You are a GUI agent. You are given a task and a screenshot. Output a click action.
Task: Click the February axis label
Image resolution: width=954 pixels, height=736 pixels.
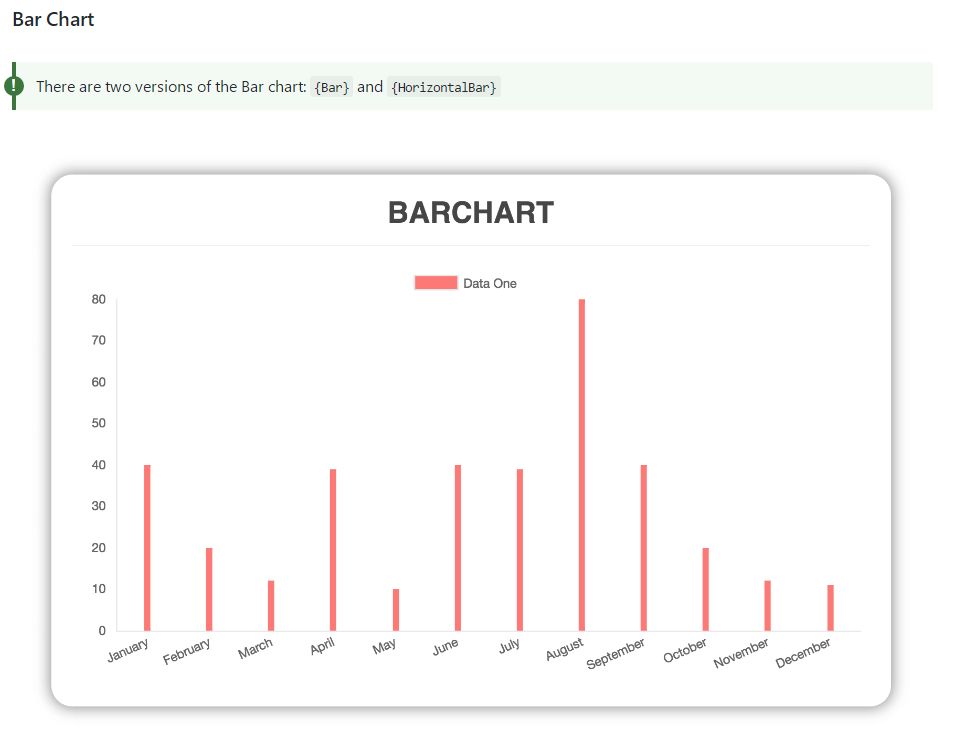click(187, 651)
